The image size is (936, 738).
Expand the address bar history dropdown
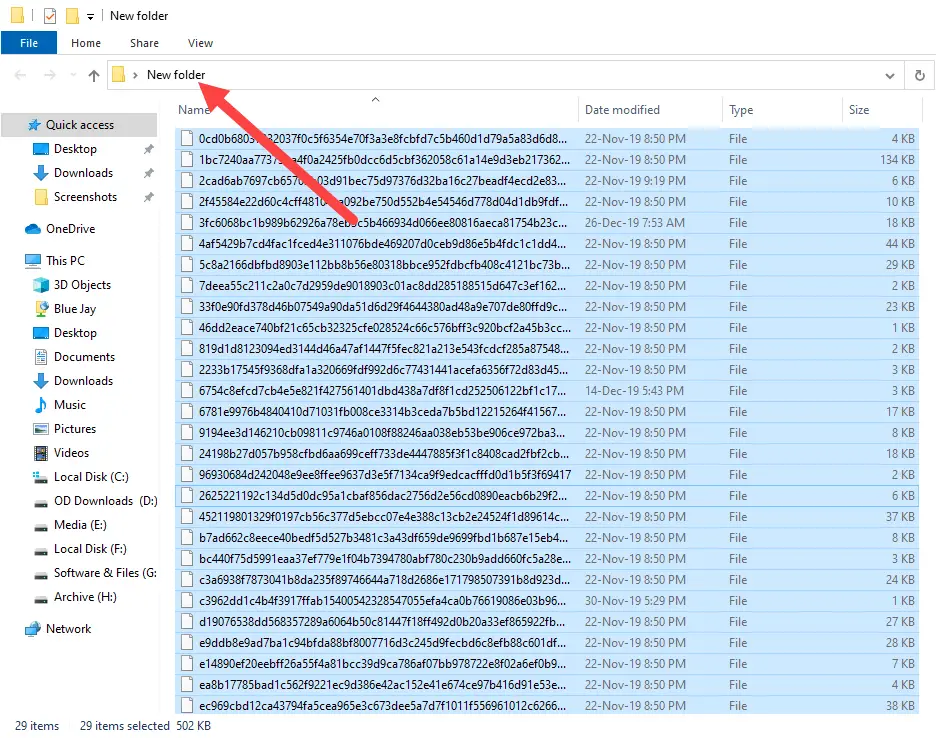[889, 75]
